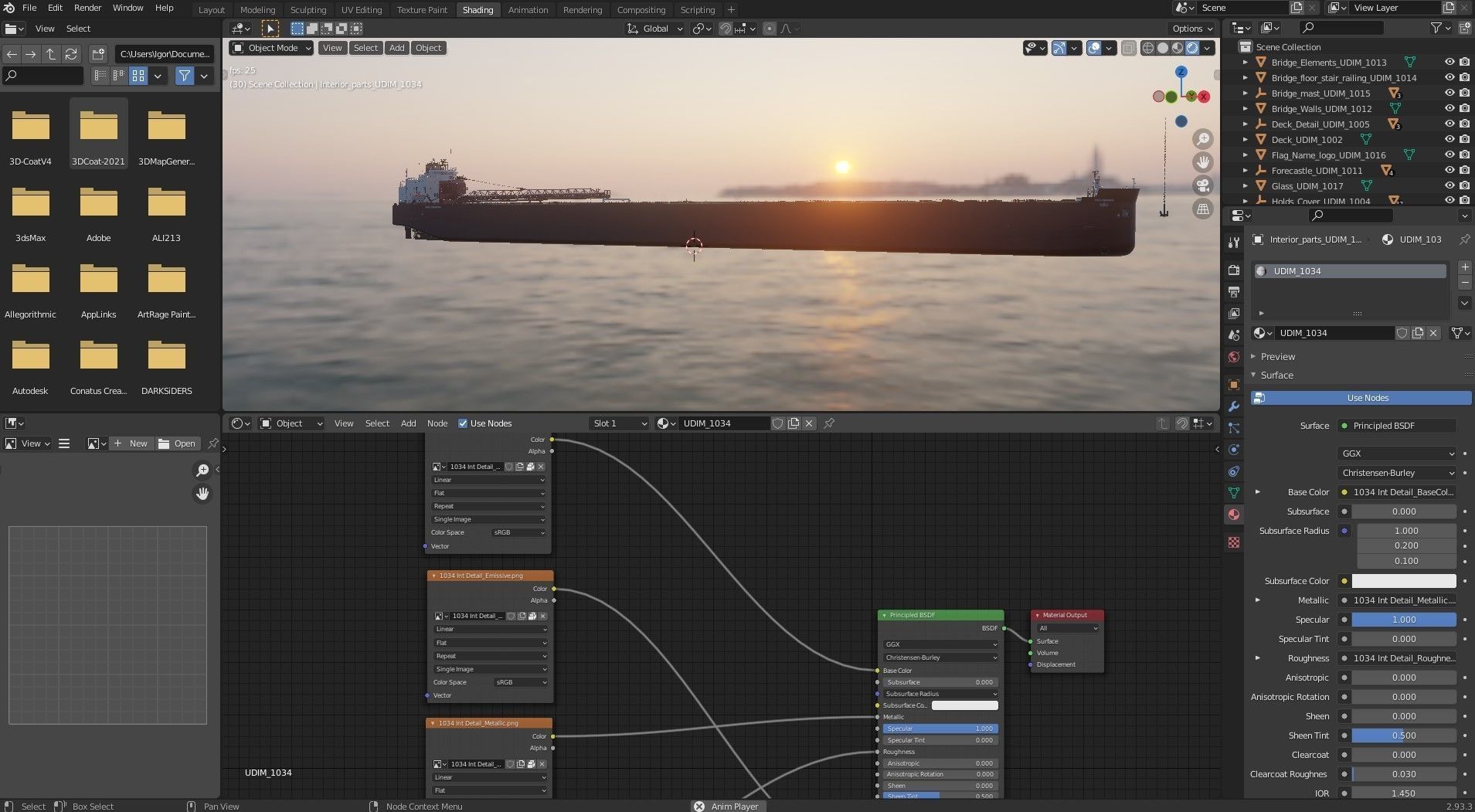Click hand pan icon in image editor
Image resolution: width=1475 pixels, height=812 pixels.
(202, 493)
